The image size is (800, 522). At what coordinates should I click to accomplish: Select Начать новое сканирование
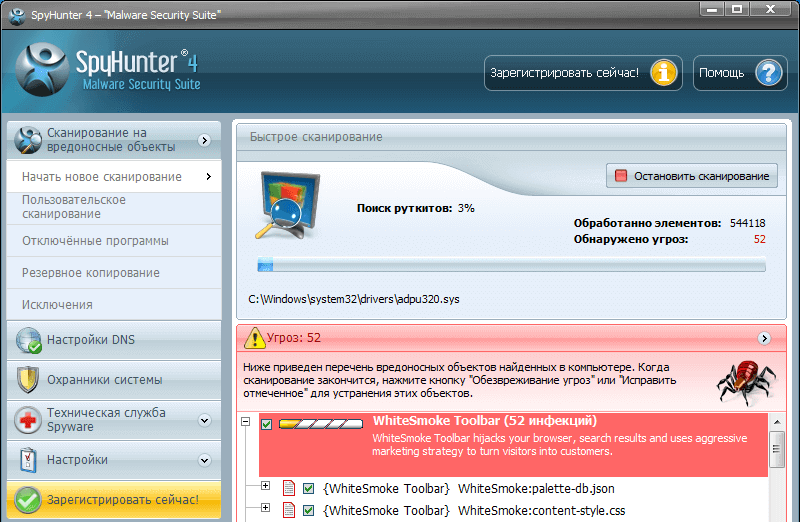click(x=114, y=177)
